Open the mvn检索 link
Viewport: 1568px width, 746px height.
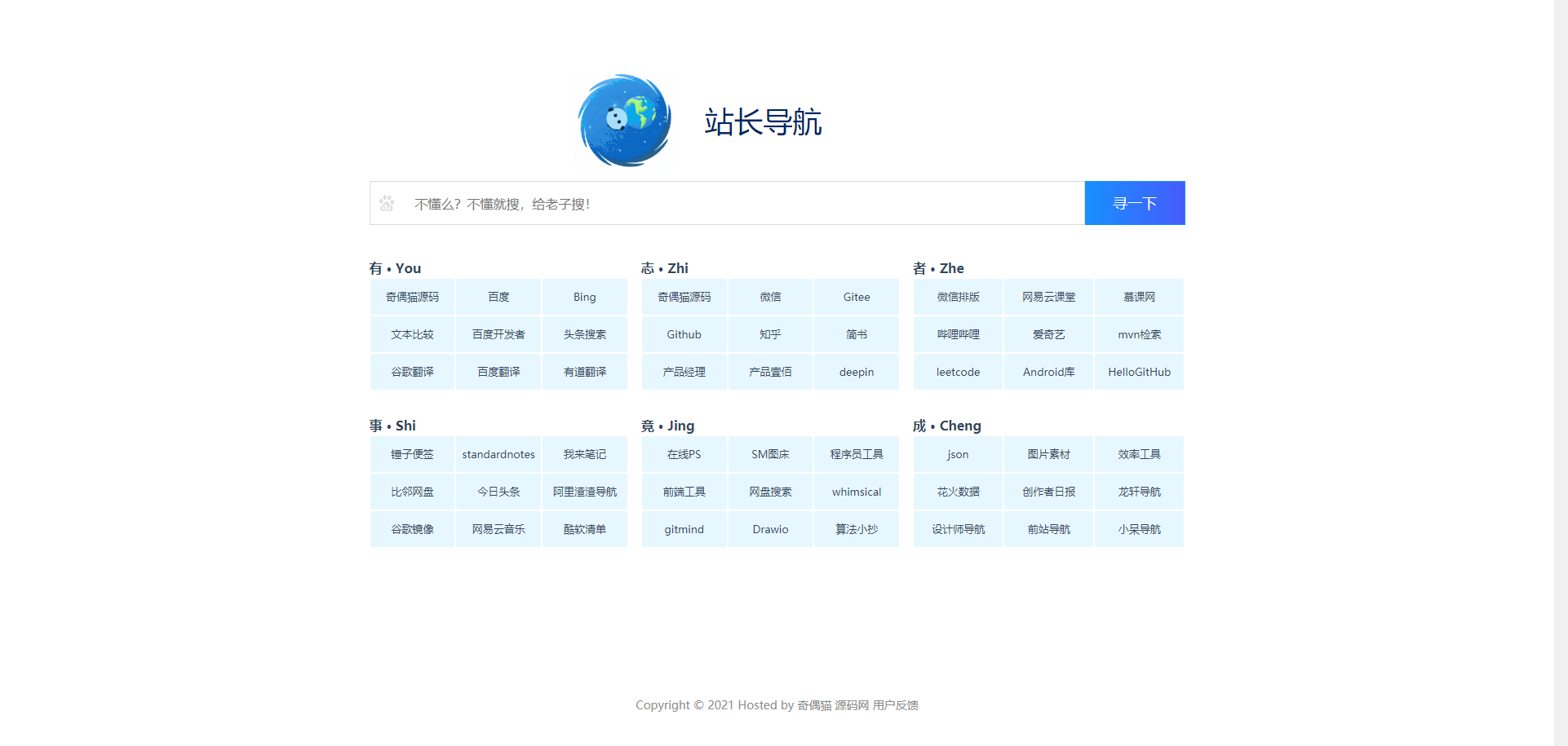(x=1140, y=334)
